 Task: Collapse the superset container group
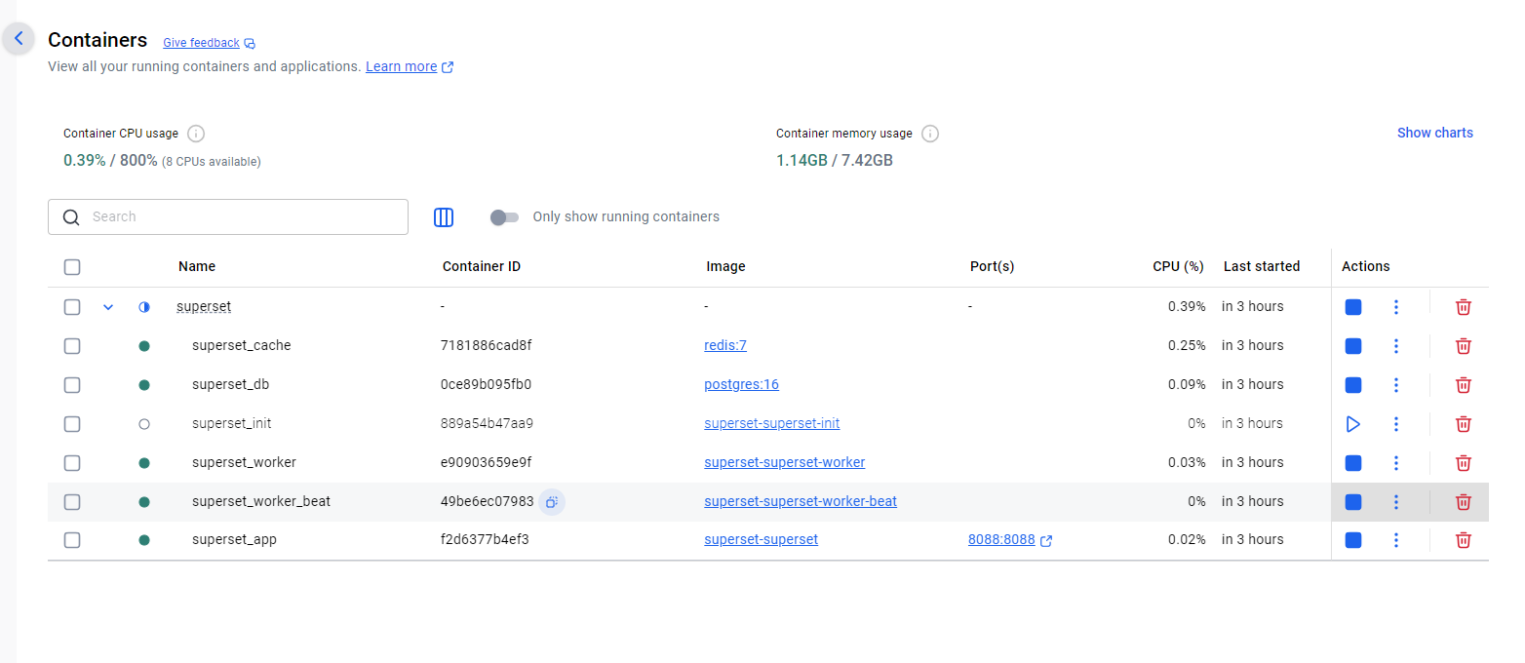108,307
